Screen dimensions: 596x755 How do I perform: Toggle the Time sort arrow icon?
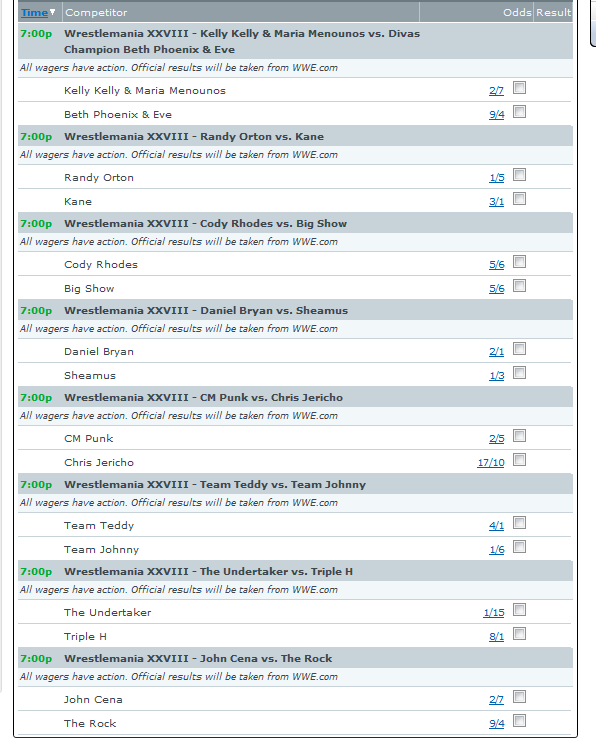[x=52, y=12]
